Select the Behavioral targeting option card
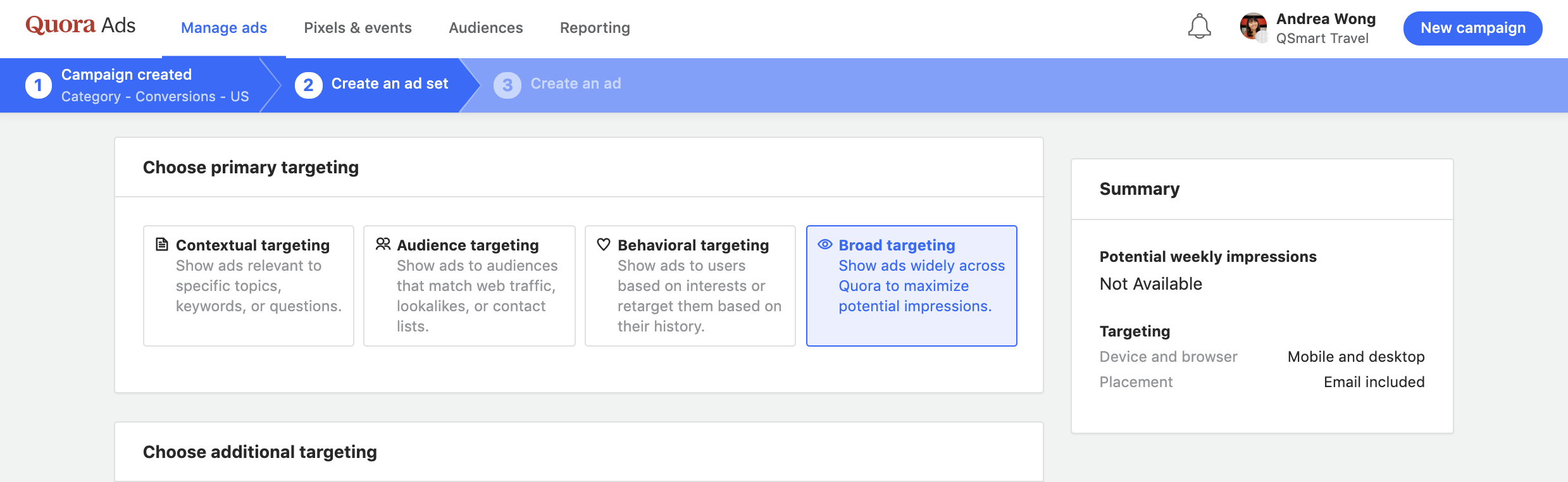Viewport: 1568px width, 482px height. pos(690,286)
